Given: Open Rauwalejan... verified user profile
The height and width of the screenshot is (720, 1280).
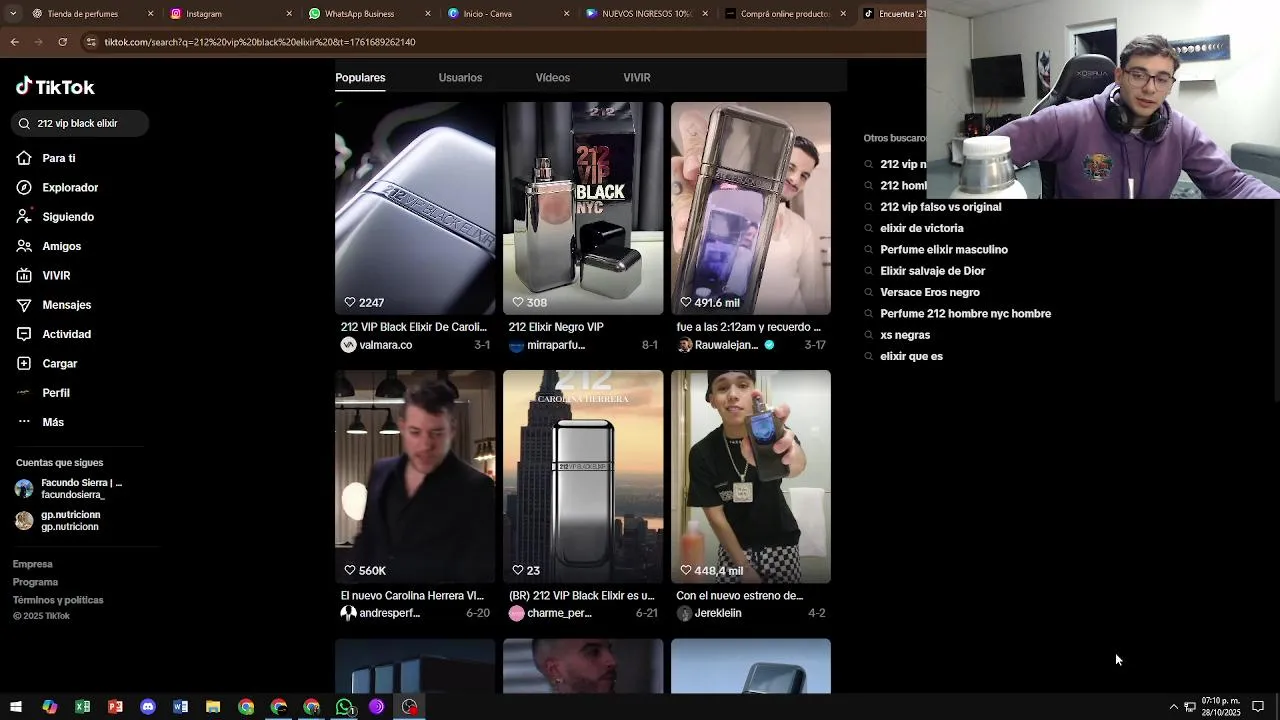Looking at the screenshot, I should [x=725, y=345].
